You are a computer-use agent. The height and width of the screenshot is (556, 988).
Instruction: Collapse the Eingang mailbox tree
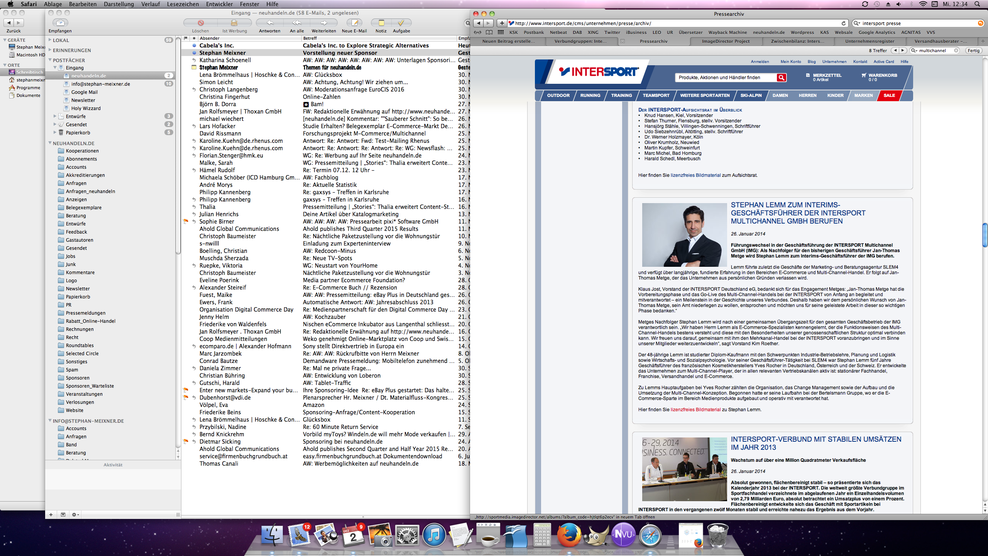pos(55,67)
